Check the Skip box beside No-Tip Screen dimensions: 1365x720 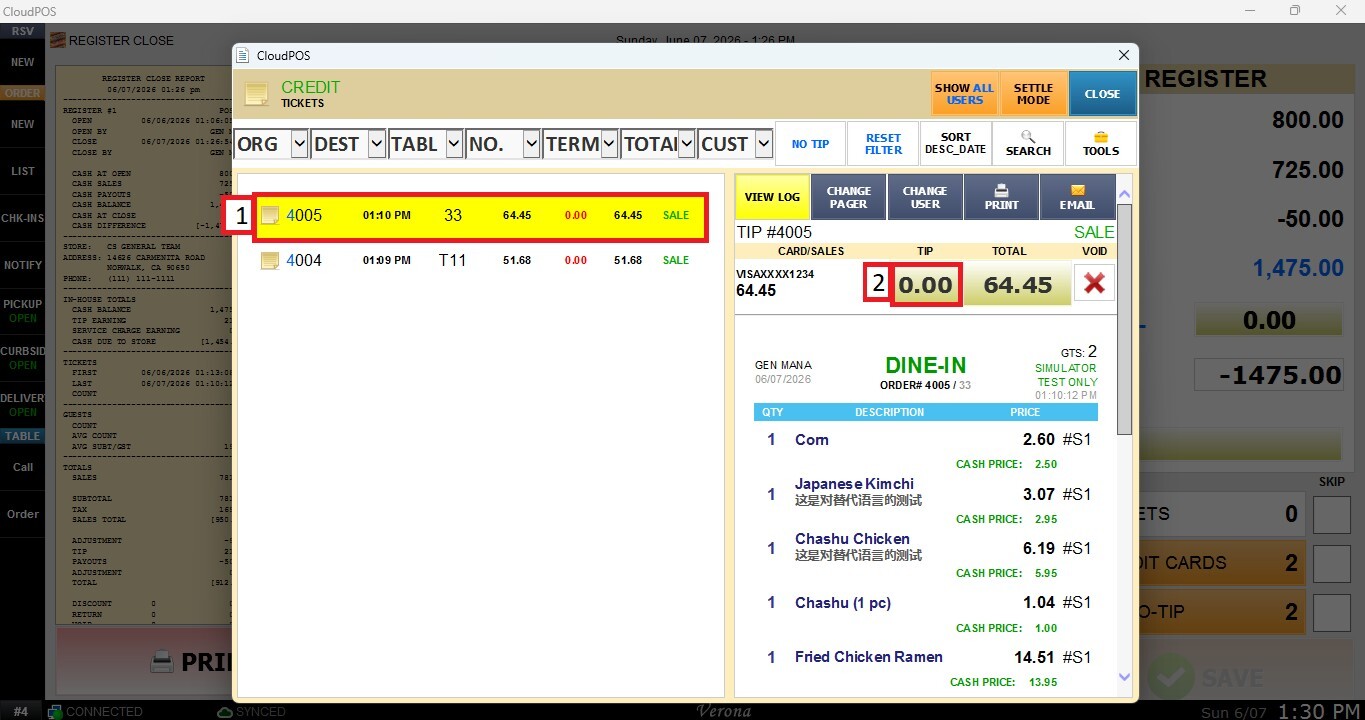1331,612
